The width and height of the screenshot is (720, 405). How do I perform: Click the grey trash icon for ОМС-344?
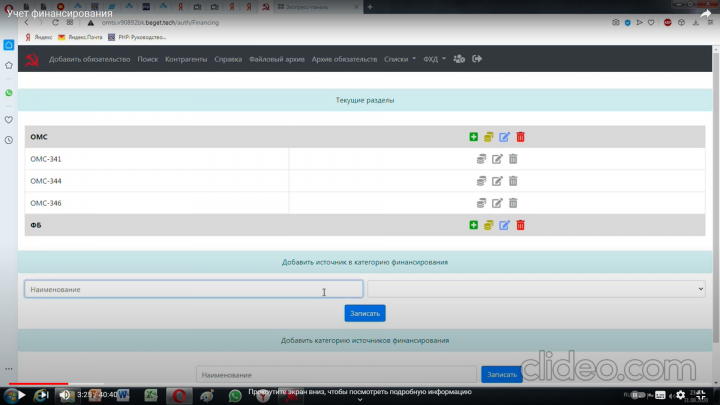[513, 181]
